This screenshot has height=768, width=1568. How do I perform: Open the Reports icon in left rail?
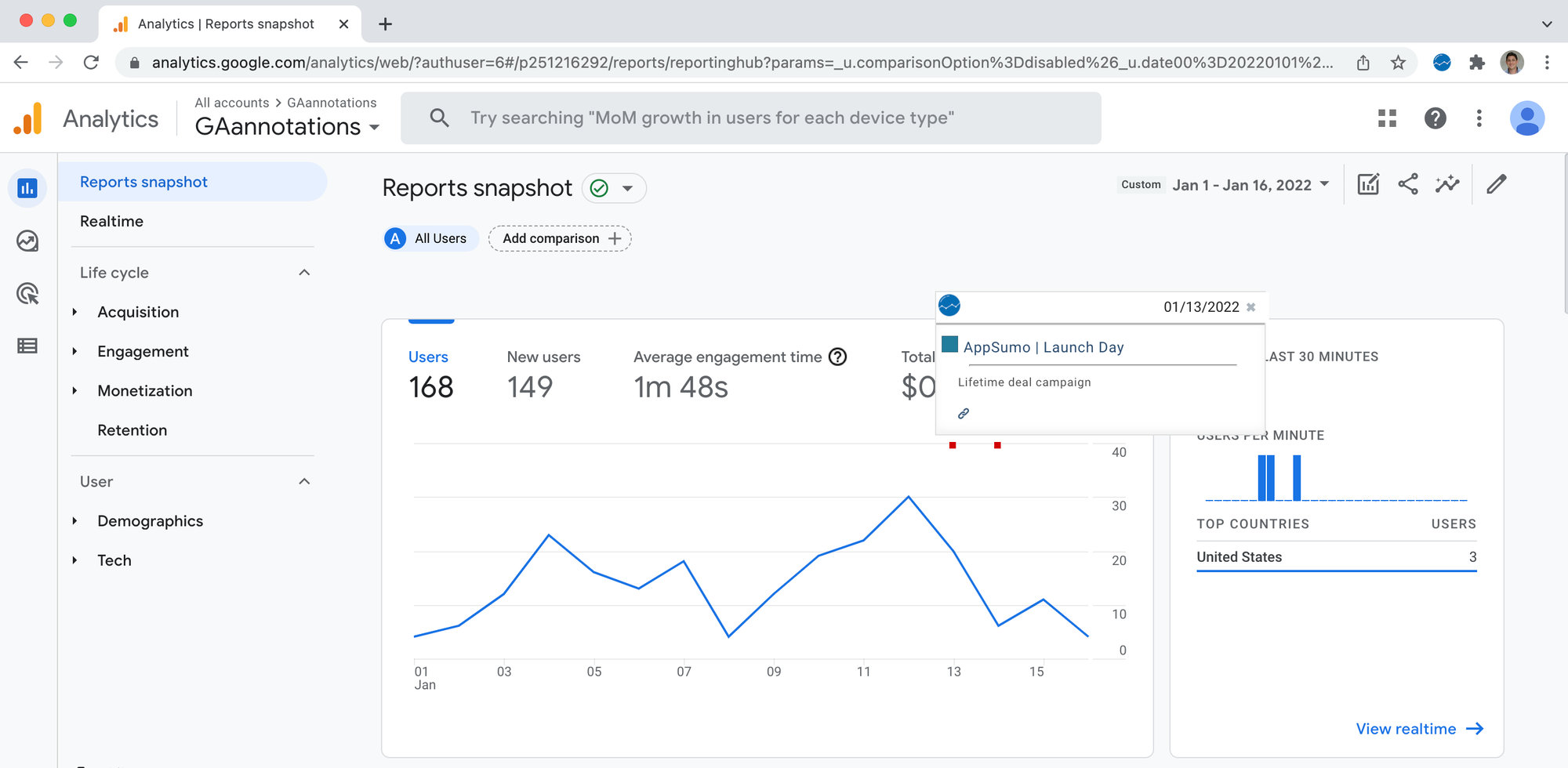click(27, 188)
